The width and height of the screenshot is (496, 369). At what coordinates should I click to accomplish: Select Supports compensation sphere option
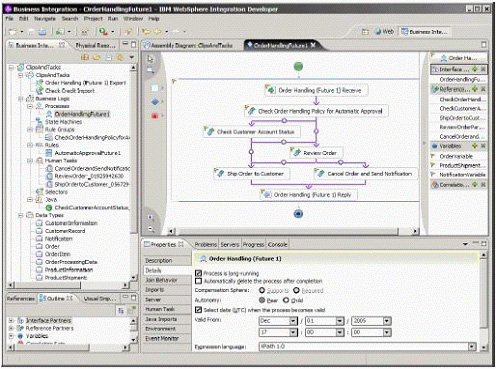262,290
